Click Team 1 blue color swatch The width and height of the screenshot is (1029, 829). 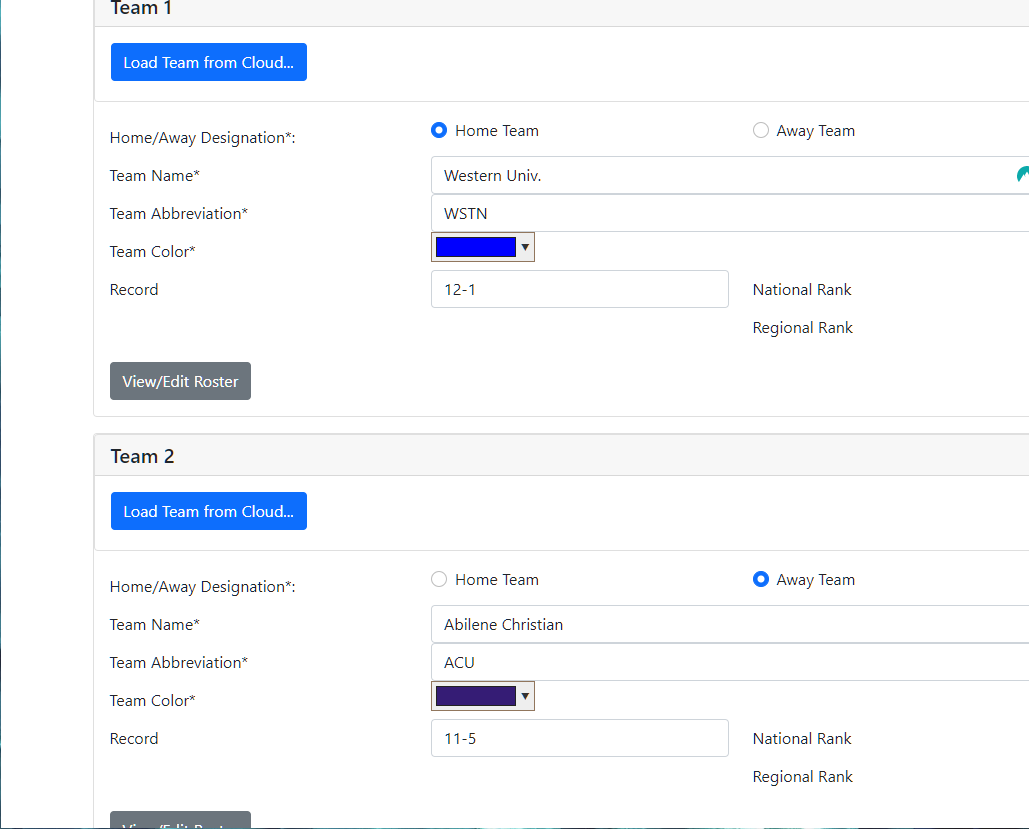pyautogui.click(x=476, y=247)
